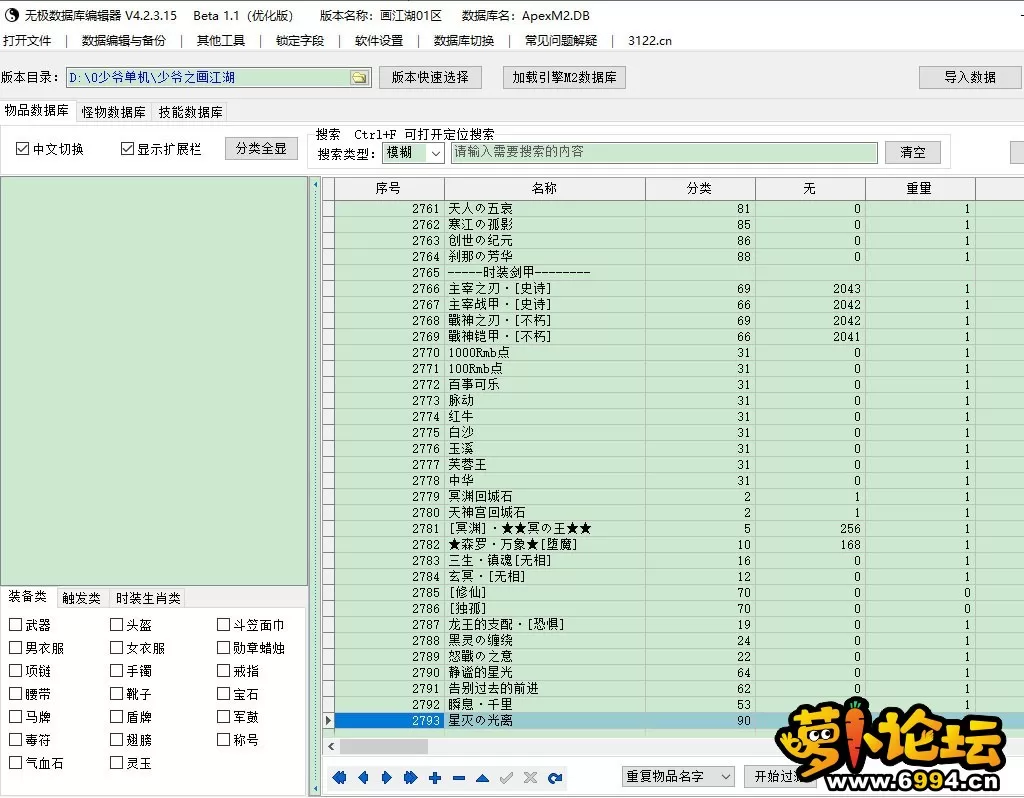The width and height of the screenshot is (1024, 798).
Task: Open version directory path combo box
Action: [x=219, y=78]
